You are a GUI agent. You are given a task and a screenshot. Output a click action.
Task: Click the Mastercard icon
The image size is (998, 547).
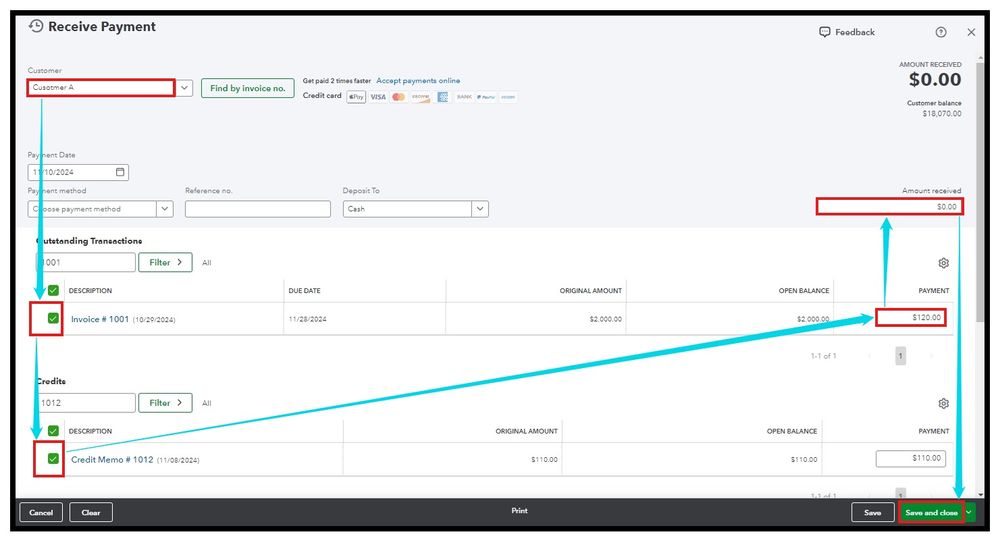tap(398, 97)
